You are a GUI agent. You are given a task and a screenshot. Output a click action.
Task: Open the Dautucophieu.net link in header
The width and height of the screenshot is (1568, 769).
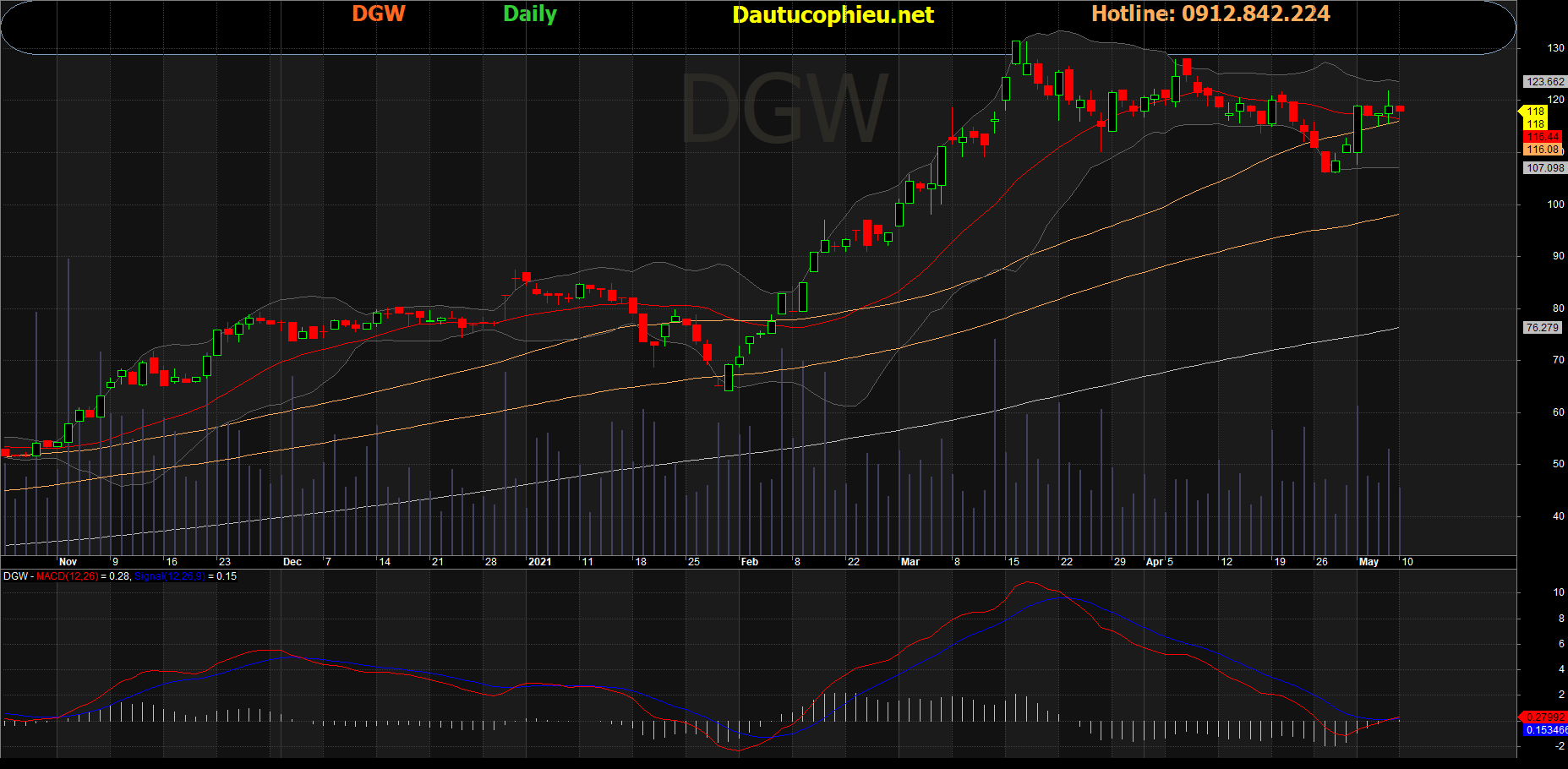tap(833, 15)
